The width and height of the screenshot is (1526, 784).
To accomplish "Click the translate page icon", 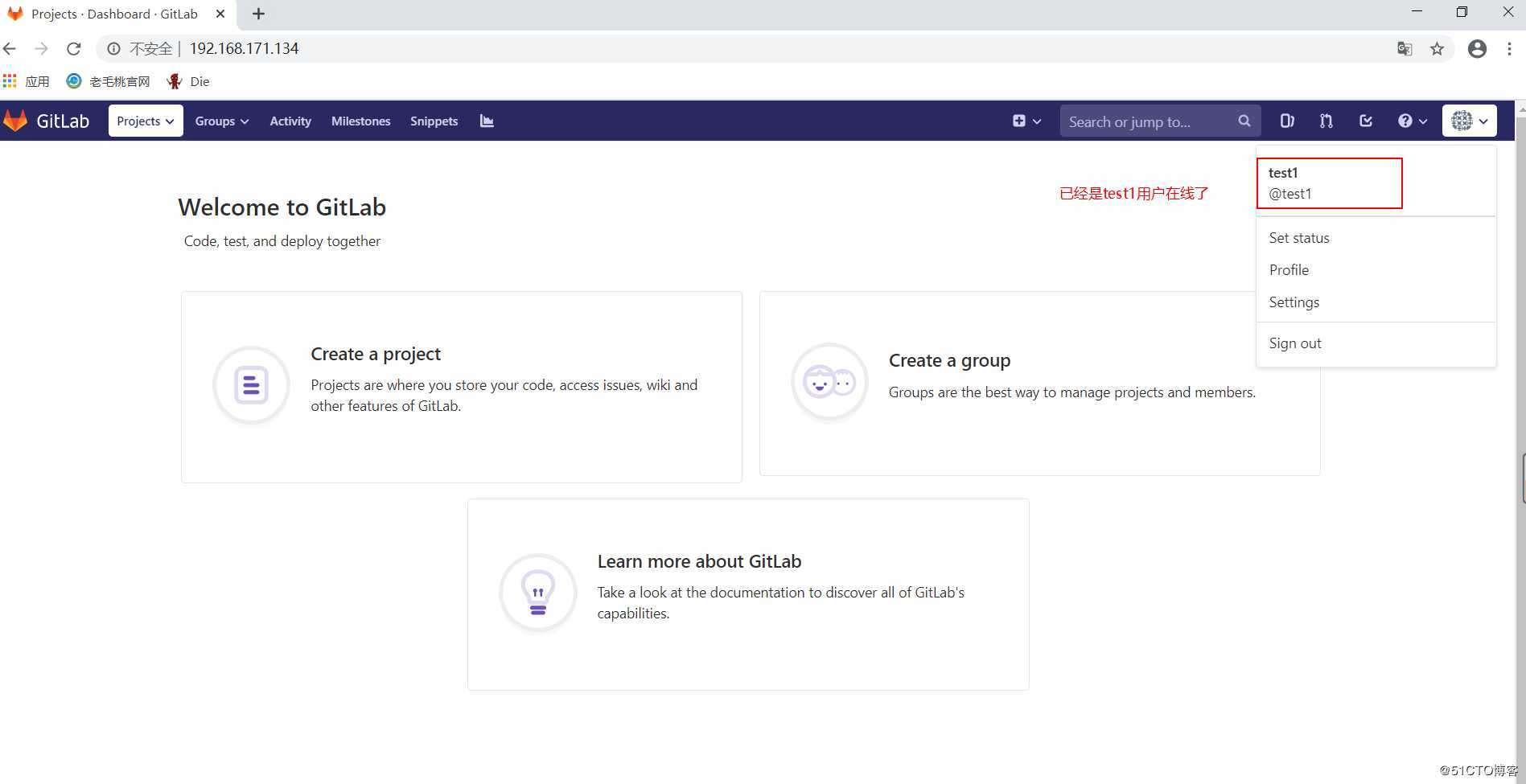I will point(1405,48).
